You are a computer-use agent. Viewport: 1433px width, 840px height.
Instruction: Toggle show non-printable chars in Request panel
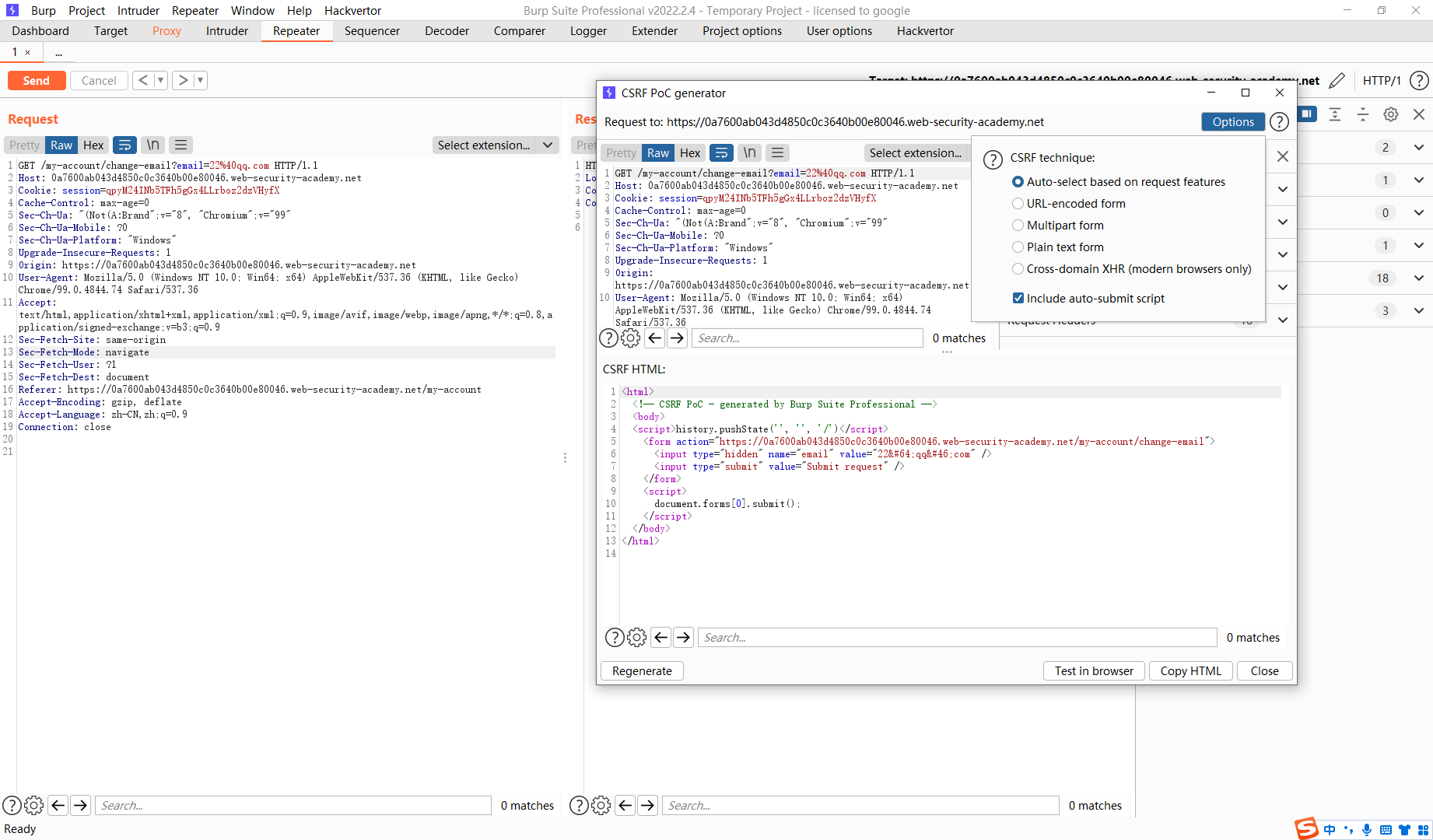tap(153, 145)
